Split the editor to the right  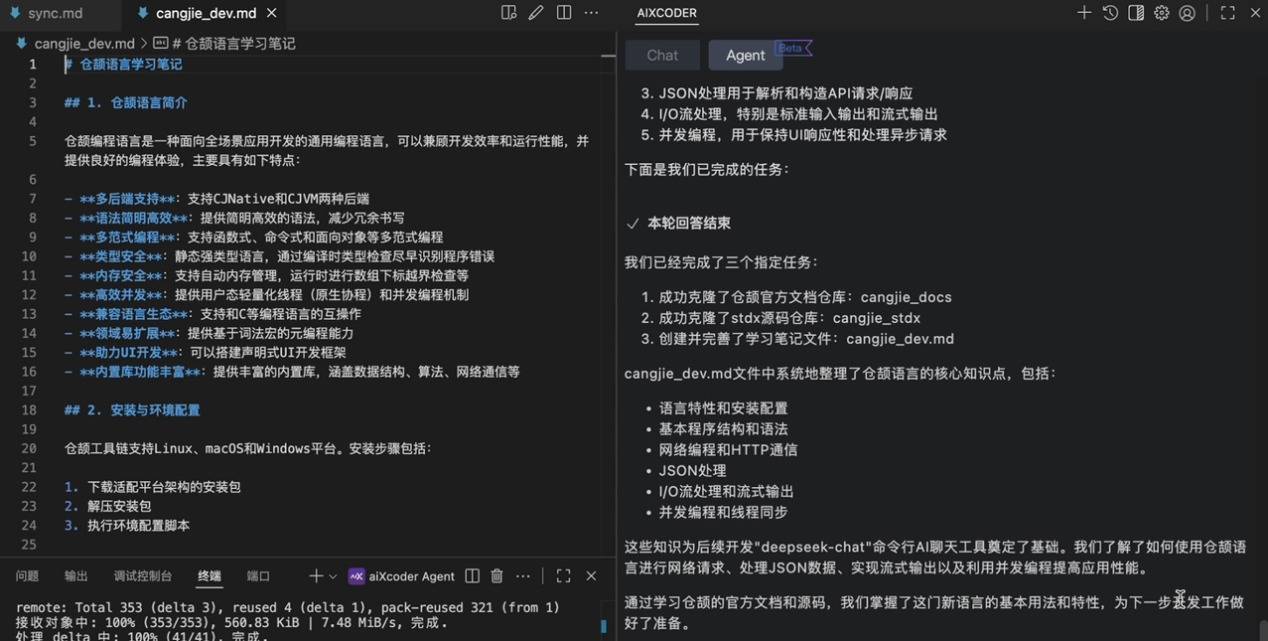coord(564,13)
